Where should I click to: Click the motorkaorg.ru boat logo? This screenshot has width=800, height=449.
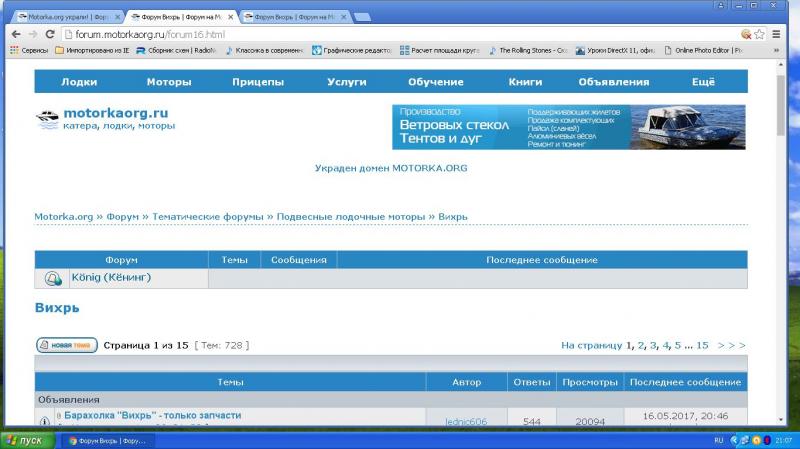[x=48, y=119]
